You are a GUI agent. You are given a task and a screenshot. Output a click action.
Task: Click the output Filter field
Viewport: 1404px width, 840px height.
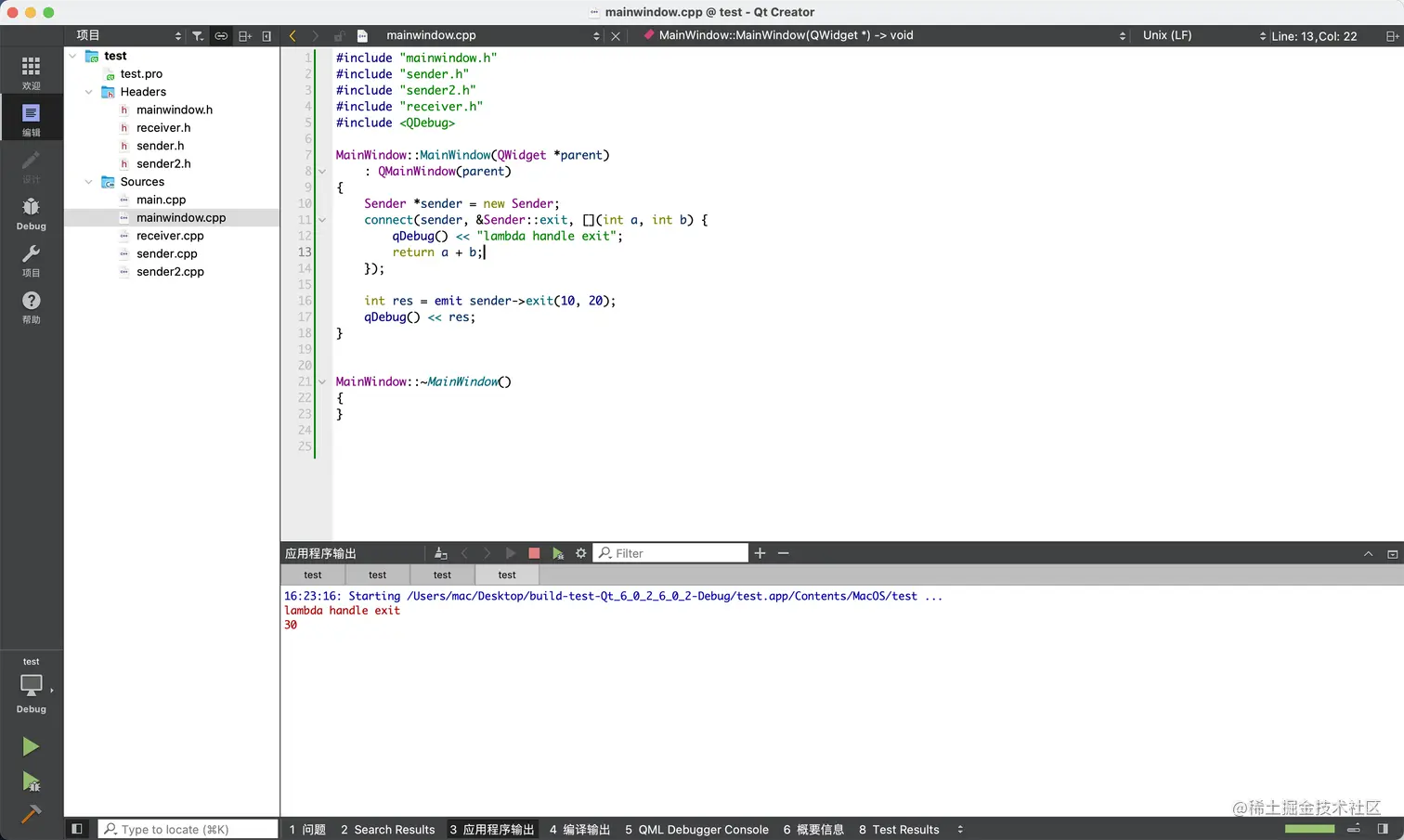670,553
